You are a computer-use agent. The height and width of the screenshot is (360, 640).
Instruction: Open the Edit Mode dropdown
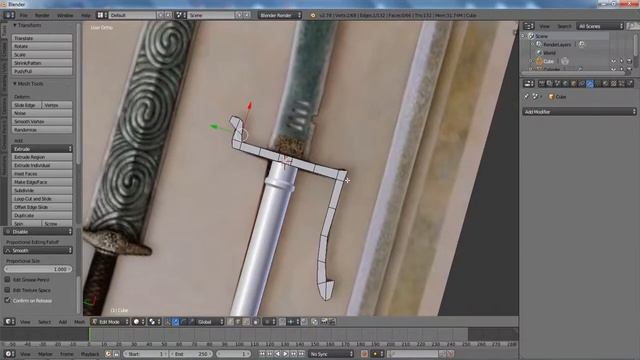109,322
